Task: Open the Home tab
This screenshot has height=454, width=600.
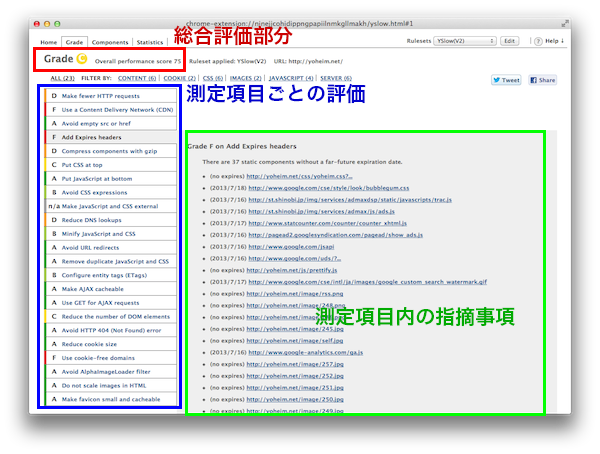Action: [x=49, y=42]
